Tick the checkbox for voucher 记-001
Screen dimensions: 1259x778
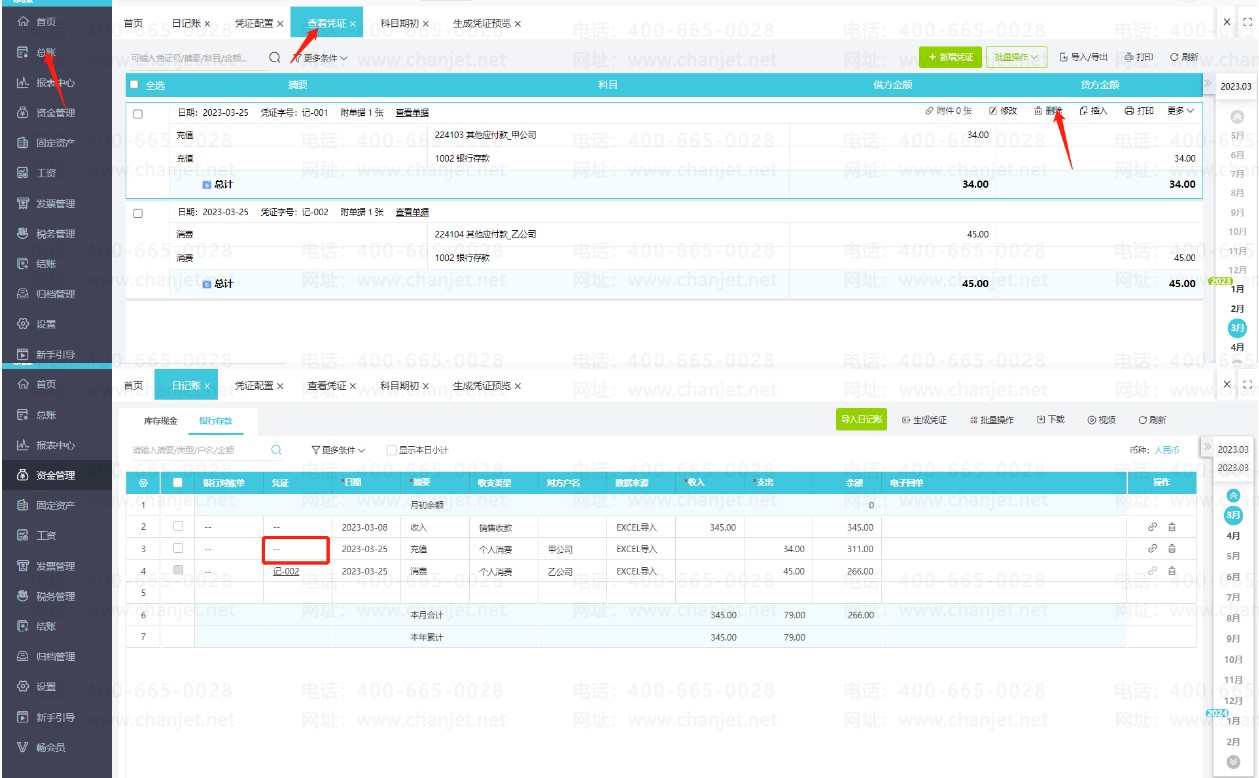pos(138,113)
